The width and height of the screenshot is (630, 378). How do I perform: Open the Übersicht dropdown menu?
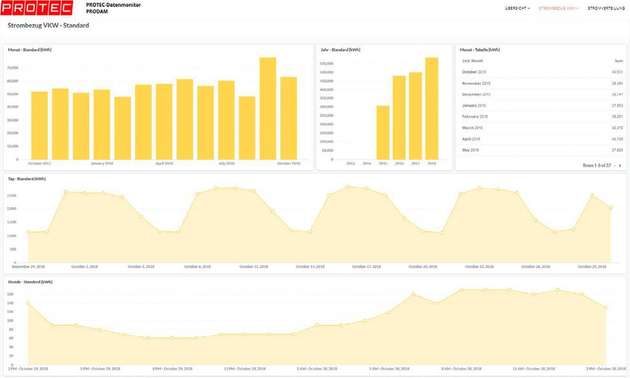(518, 8)
